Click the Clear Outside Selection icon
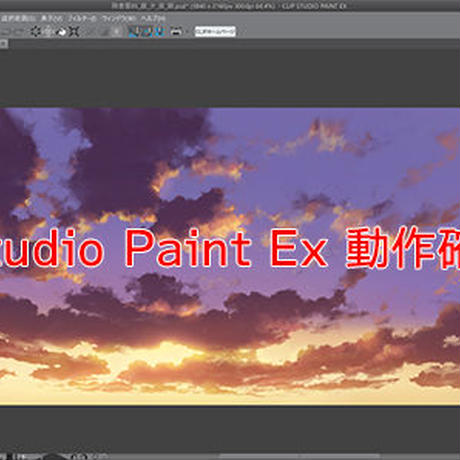460x460 pixels. 48,32
